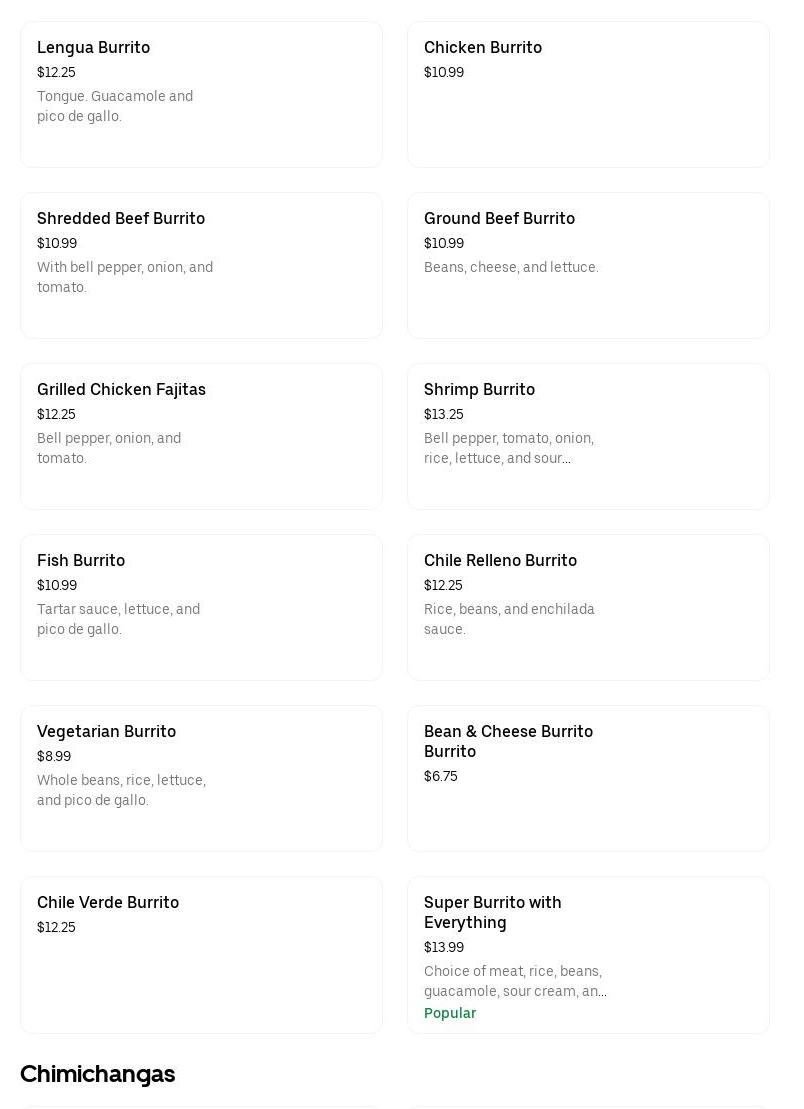Pick the Grilled Chicken Fajitas item
Viewport: 804px width, 1109px height.
point(201,436)
